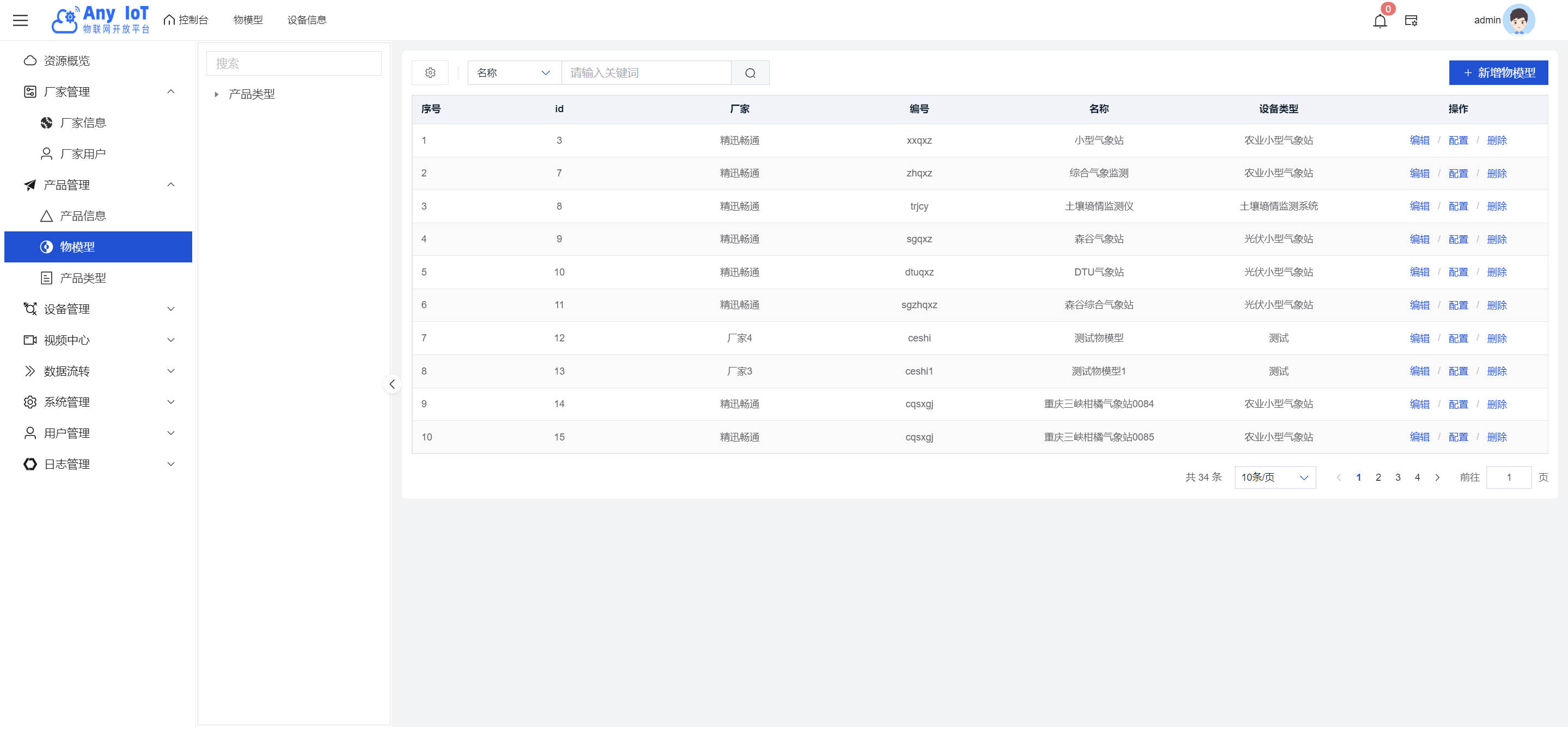Click 删除 for the 测试物模型 row

pyautogui.click(x=1496, y=338)
